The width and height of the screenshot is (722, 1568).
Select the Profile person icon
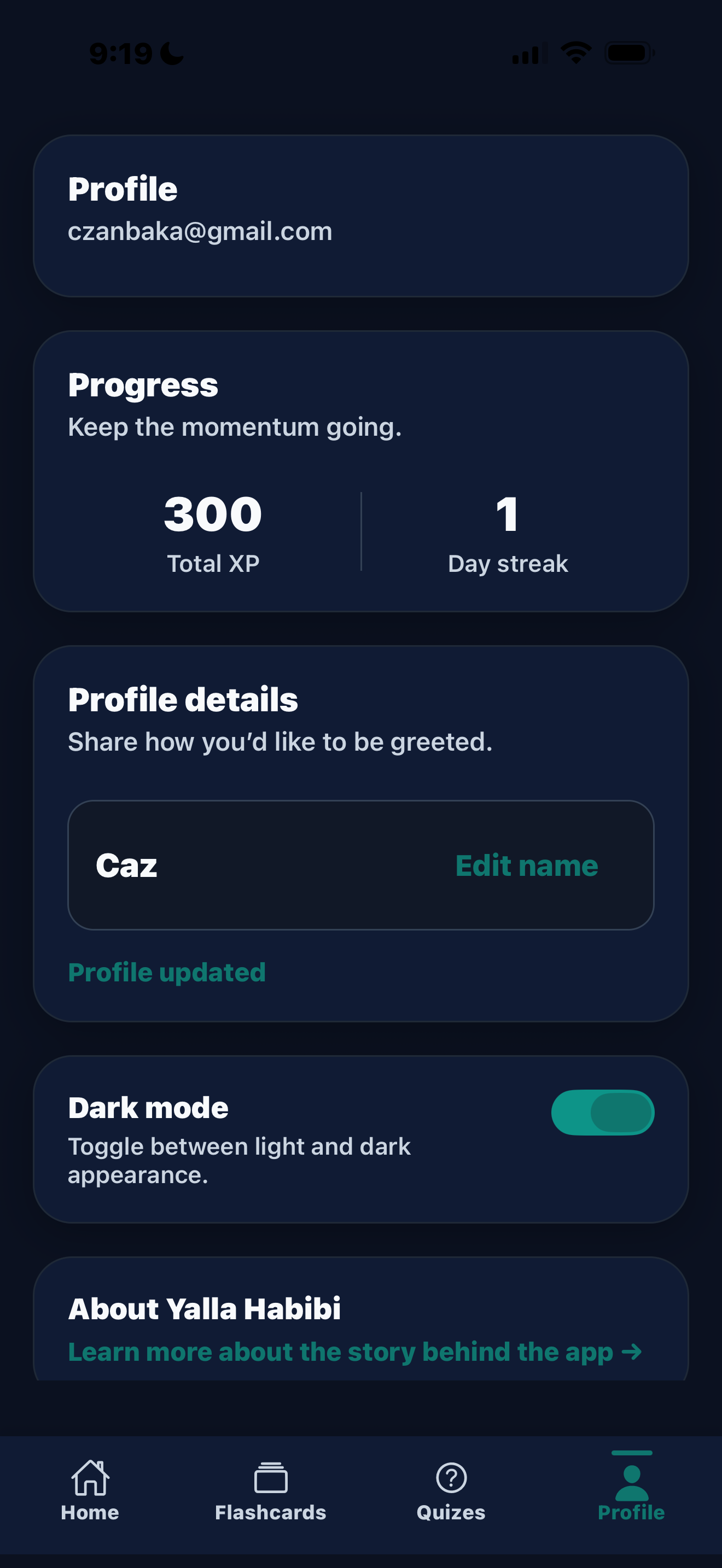pyautogui.click(x=632, y=1482)
